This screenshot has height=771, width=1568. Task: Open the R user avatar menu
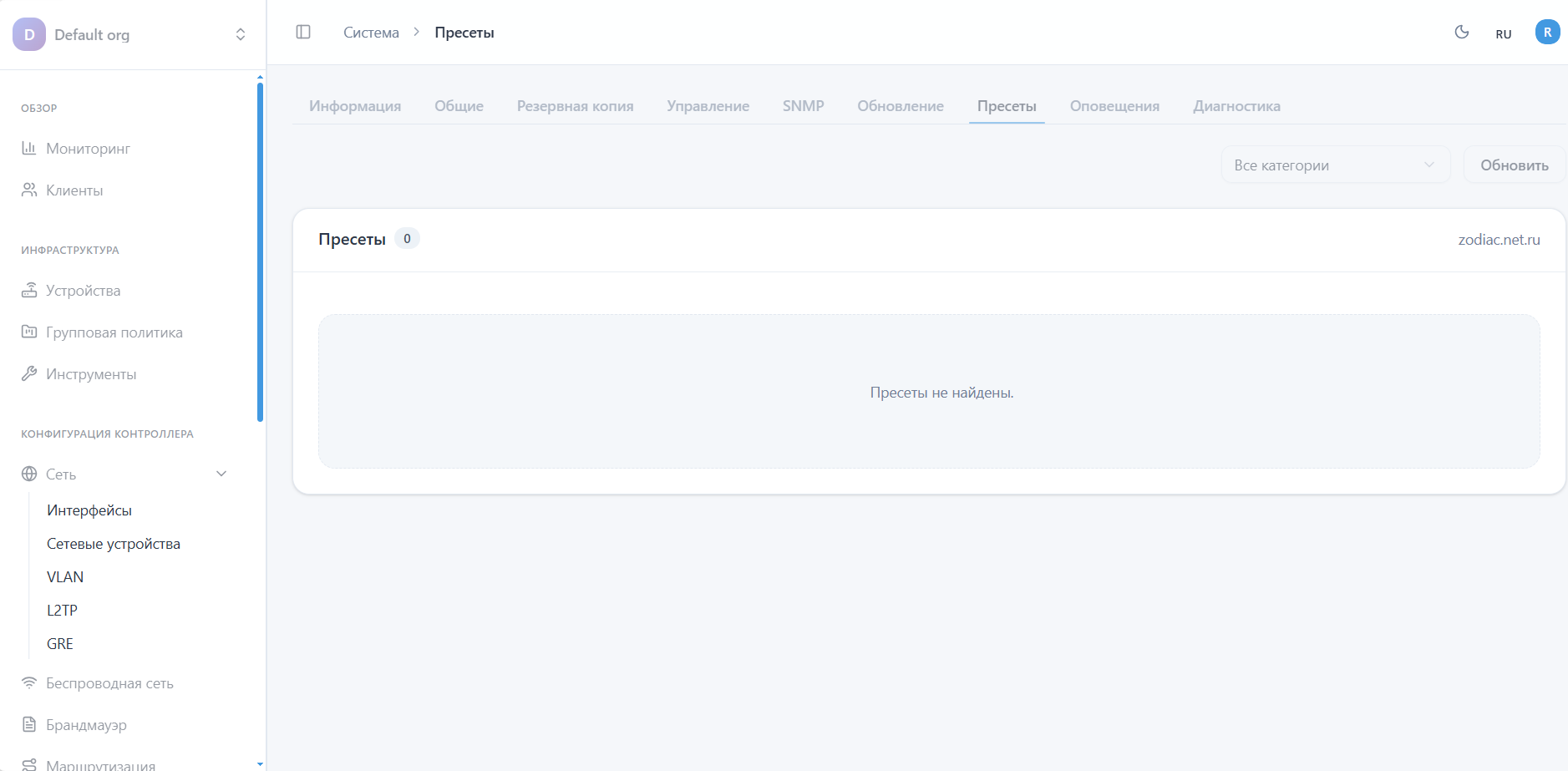1547,32
